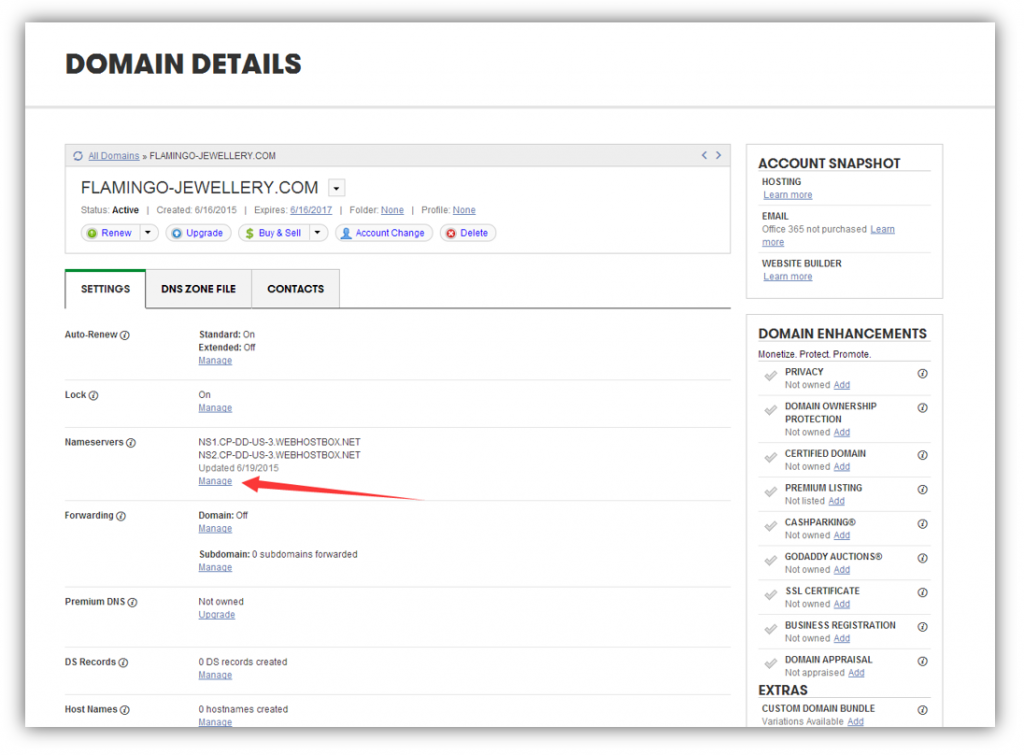Manage Auto-Renew settings link
Viewport: 1024px width, 755px height.
[x=216, y=361]
